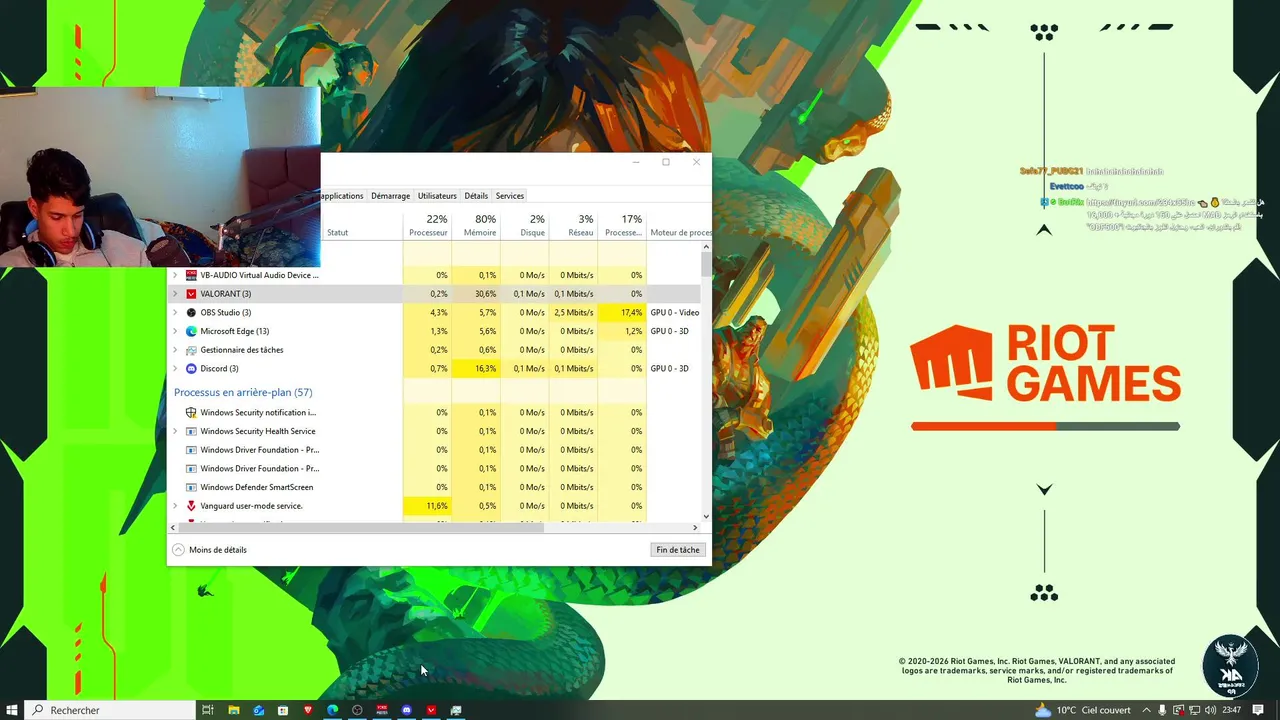1280x720 pixels.
Task: Open the Windows Start menu
Action: point(12,710)
